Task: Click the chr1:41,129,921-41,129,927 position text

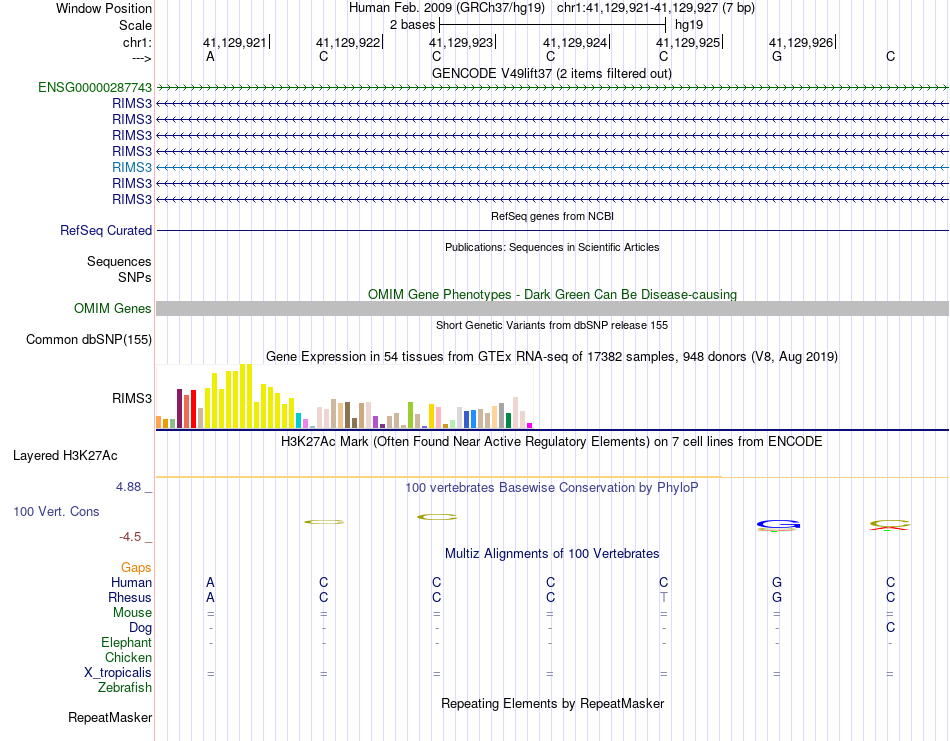Action: tap(656, 8)
